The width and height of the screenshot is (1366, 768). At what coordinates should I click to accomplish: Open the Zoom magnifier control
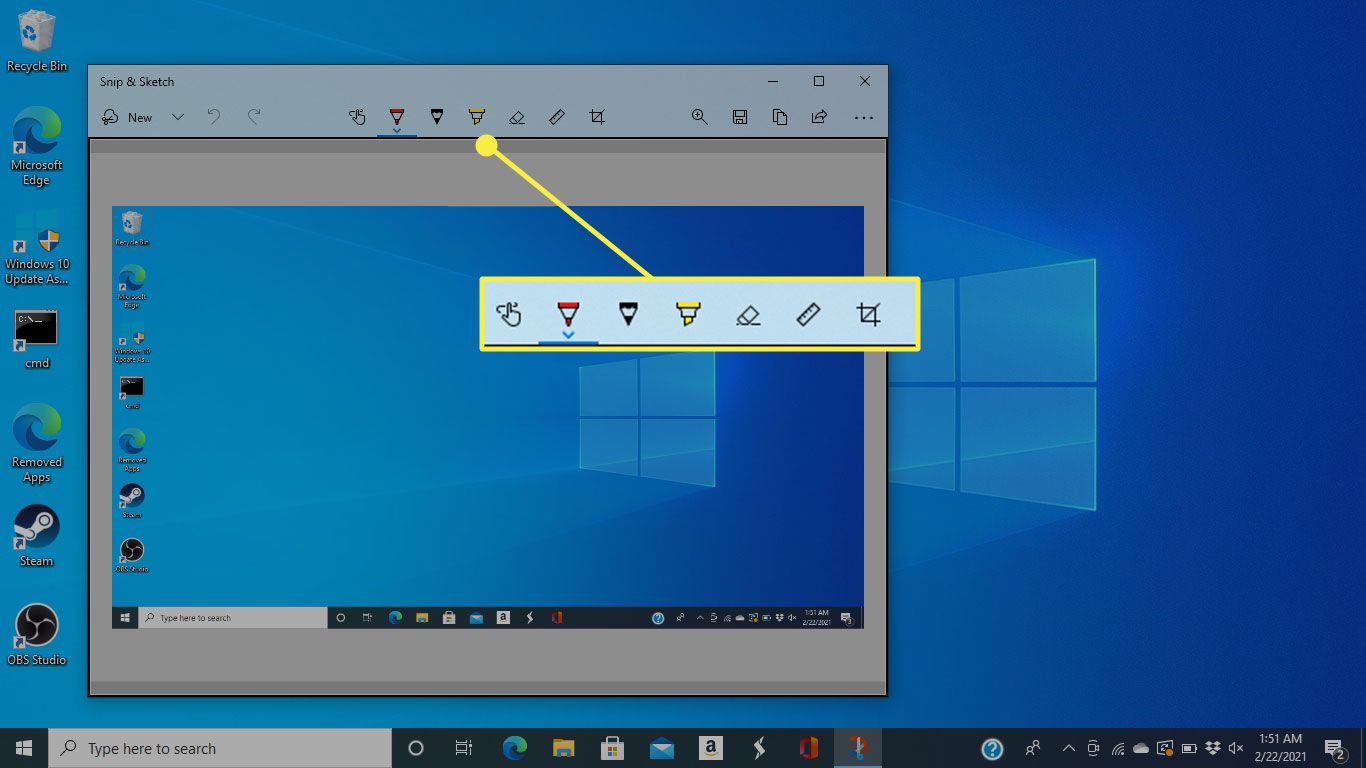click(700, 117)
